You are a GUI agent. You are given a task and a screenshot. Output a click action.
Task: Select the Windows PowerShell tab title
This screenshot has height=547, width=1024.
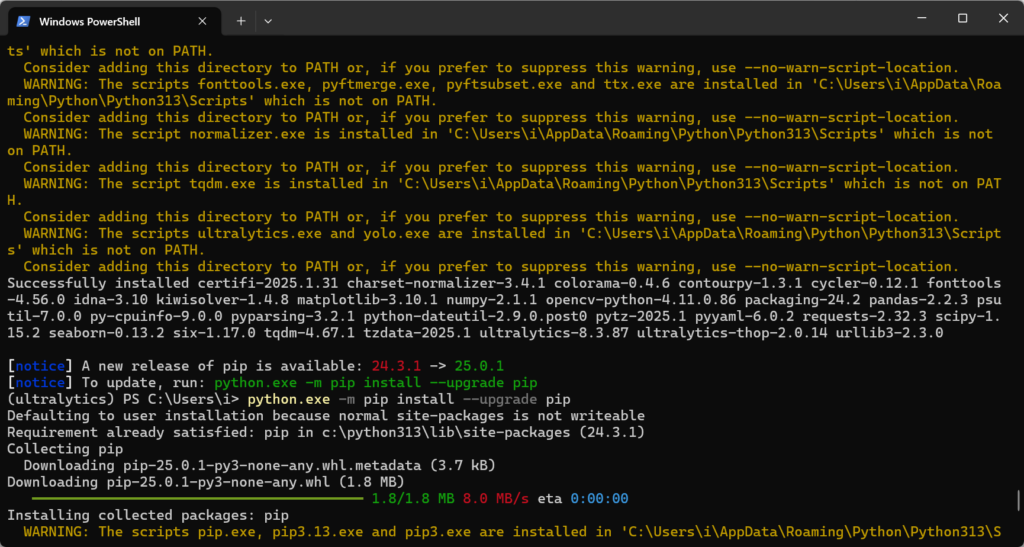pos(88,20)
